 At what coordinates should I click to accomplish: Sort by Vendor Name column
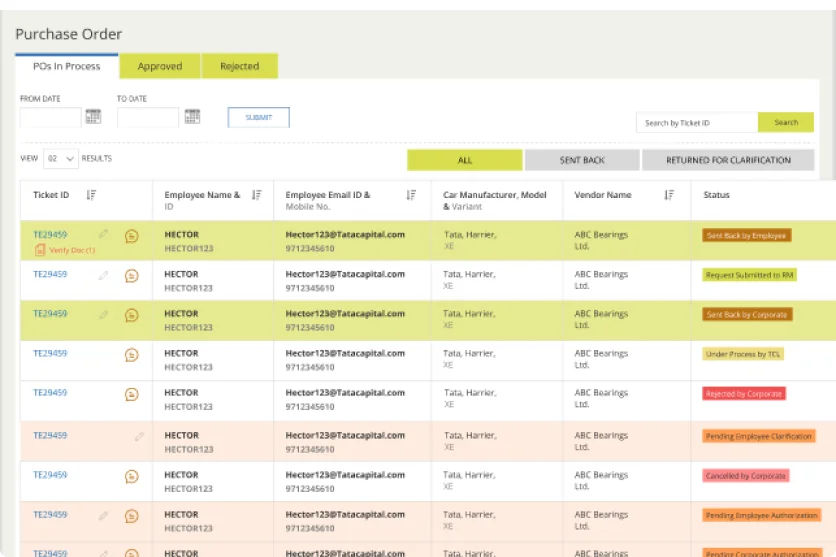(x=669, y=195)
